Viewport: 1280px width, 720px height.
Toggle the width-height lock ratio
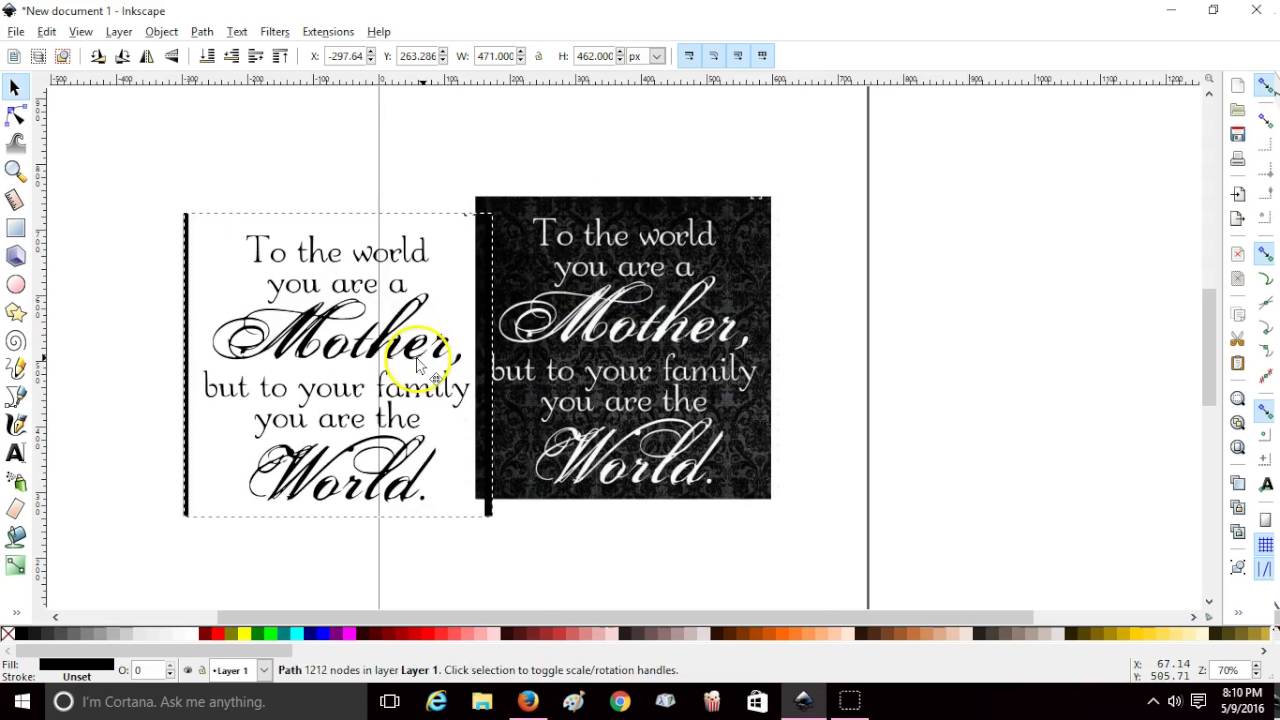pos(539,56)
